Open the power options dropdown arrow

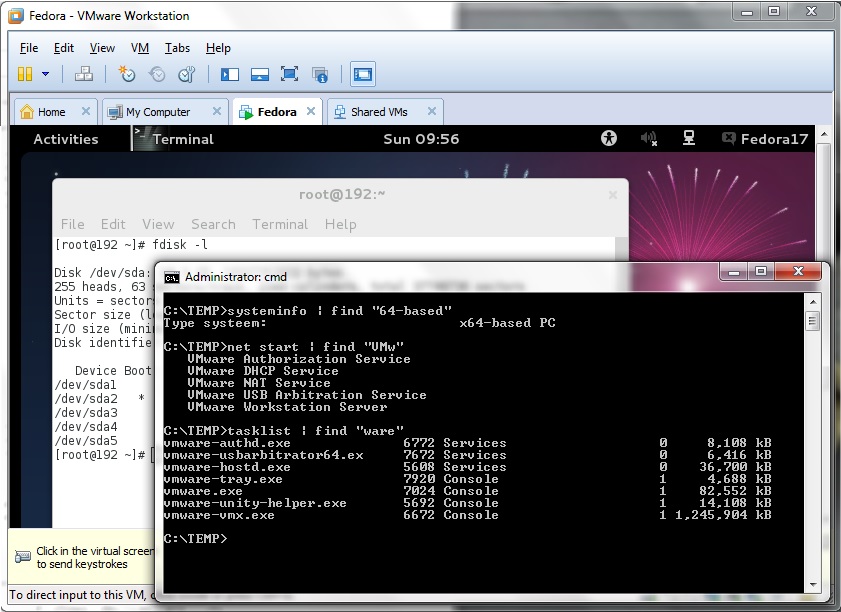coord(46,74)
